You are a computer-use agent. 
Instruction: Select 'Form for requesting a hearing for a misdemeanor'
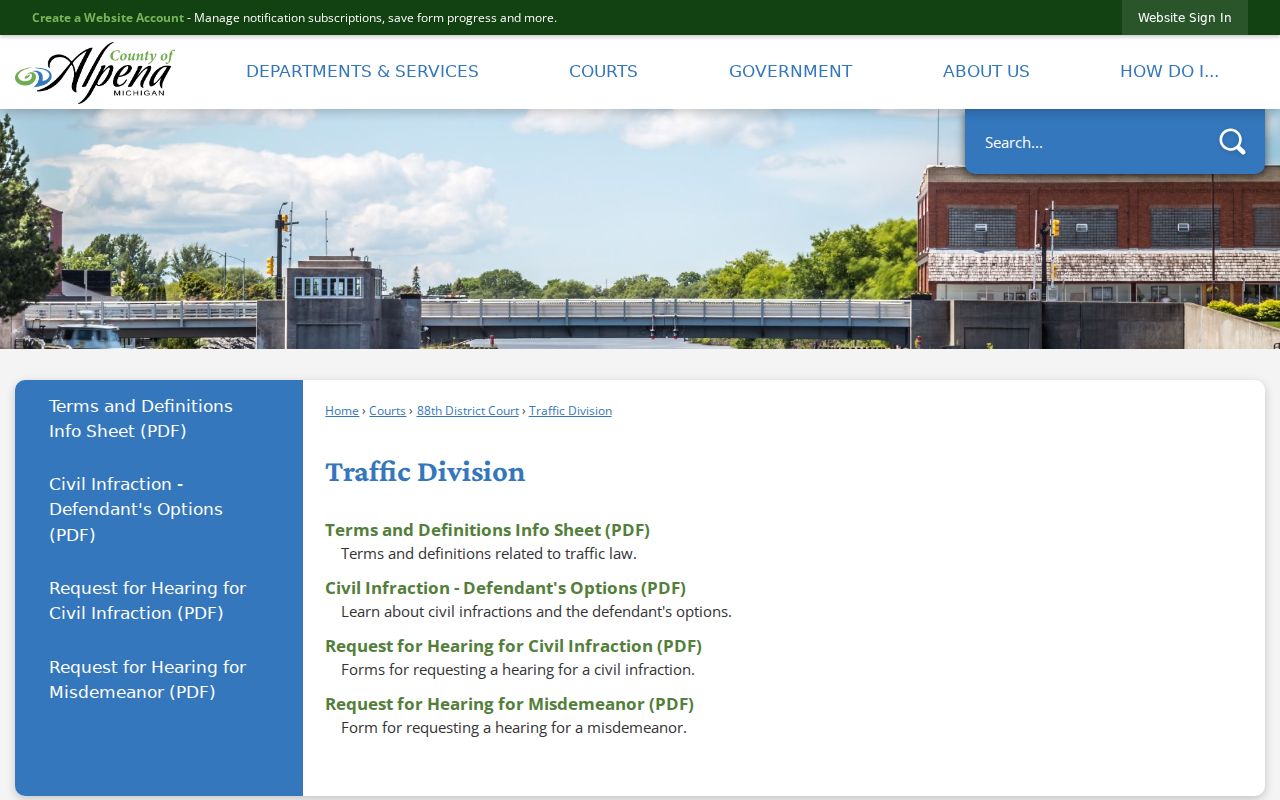click(x=514, y=728)
